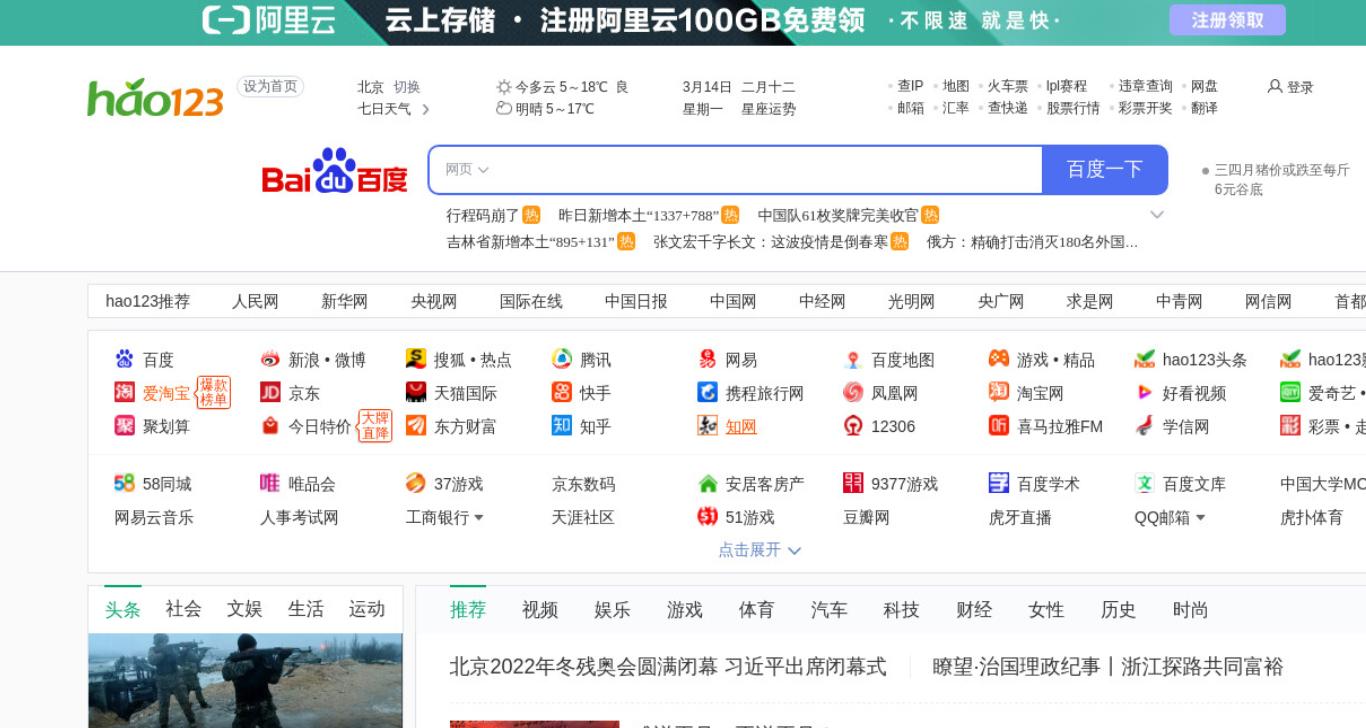Screen dimensions: 1366x728
Task: Select 文娱 news tab
Action: tap(244, 609)
